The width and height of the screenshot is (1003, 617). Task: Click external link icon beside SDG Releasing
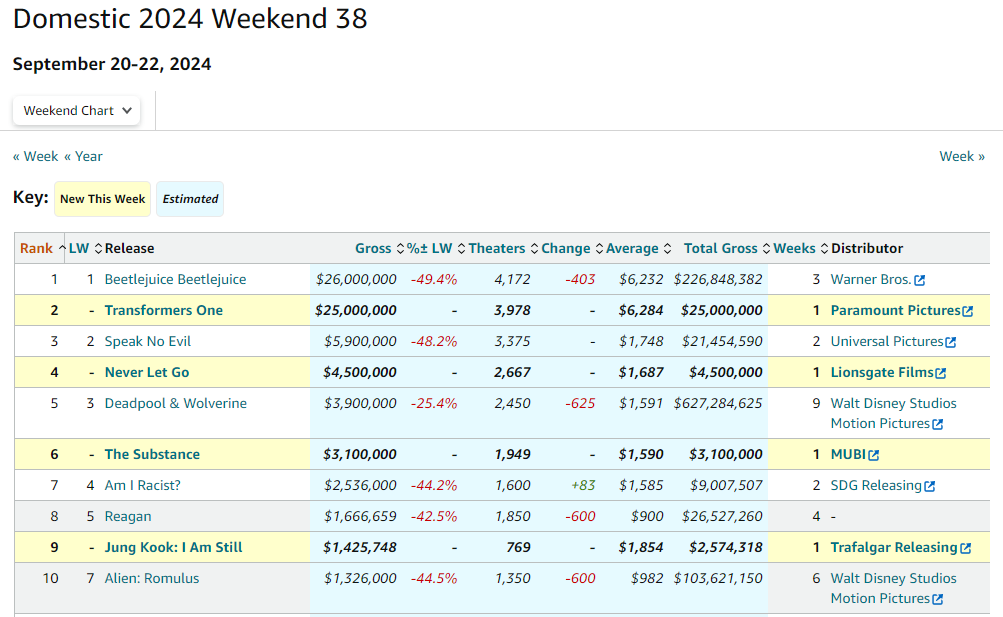tap(929, 486)
